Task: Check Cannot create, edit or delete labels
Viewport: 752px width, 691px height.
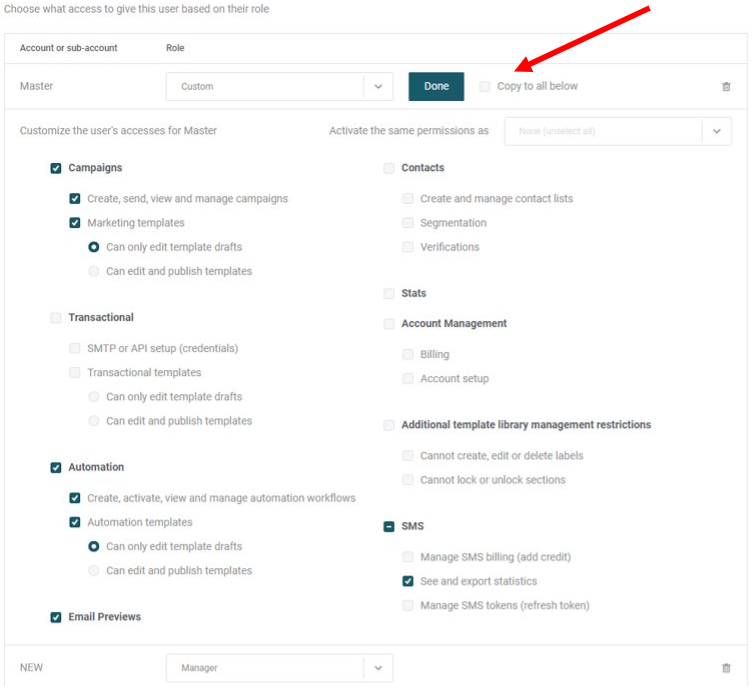Action: [x=408, y=456]
